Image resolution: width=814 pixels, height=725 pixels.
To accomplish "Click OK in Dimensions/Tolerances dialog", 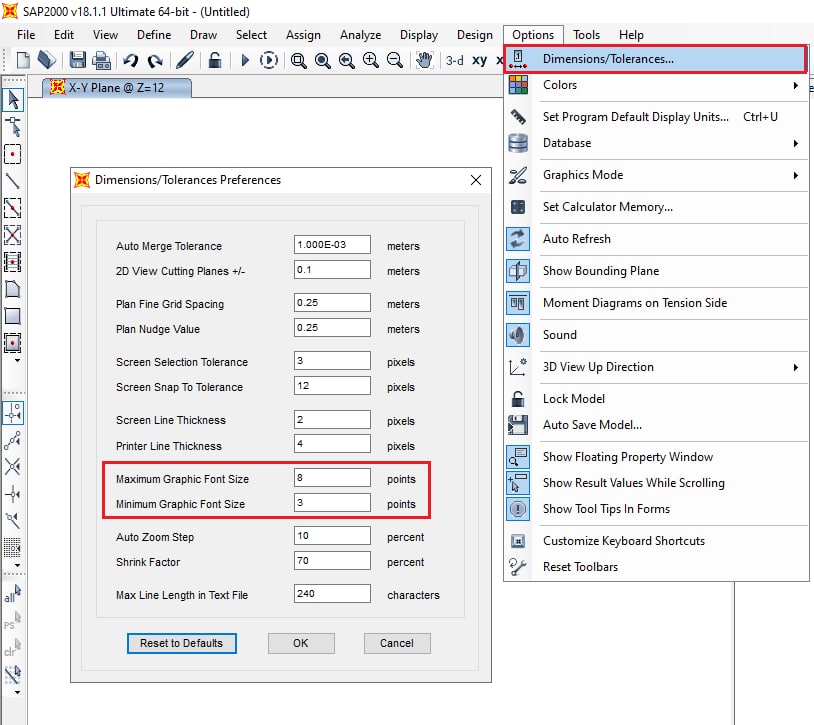I will tap(301, 643).
